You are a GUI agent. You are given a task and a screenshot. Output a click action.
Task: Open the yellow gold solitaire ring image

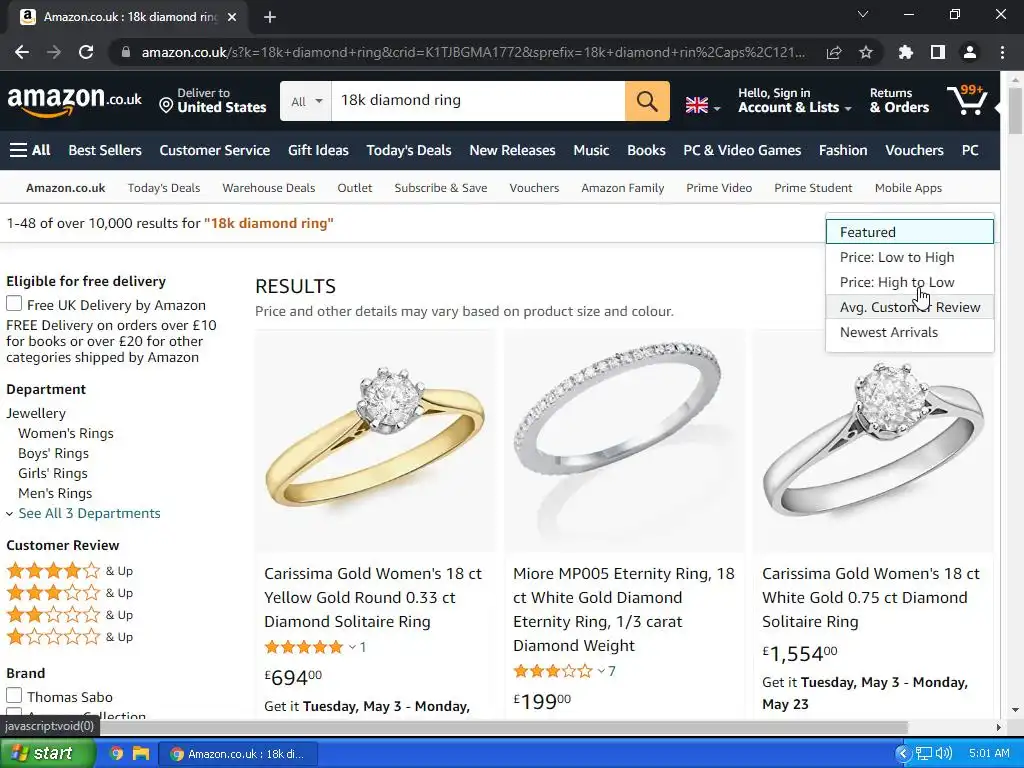coord(375,441)
